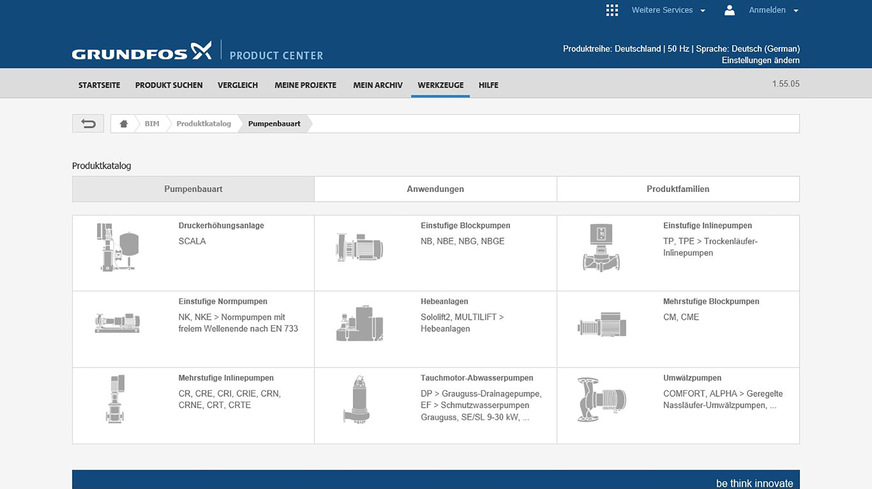Open the HILFE menu item
The image size is (872, 489).
pos(488,85)
